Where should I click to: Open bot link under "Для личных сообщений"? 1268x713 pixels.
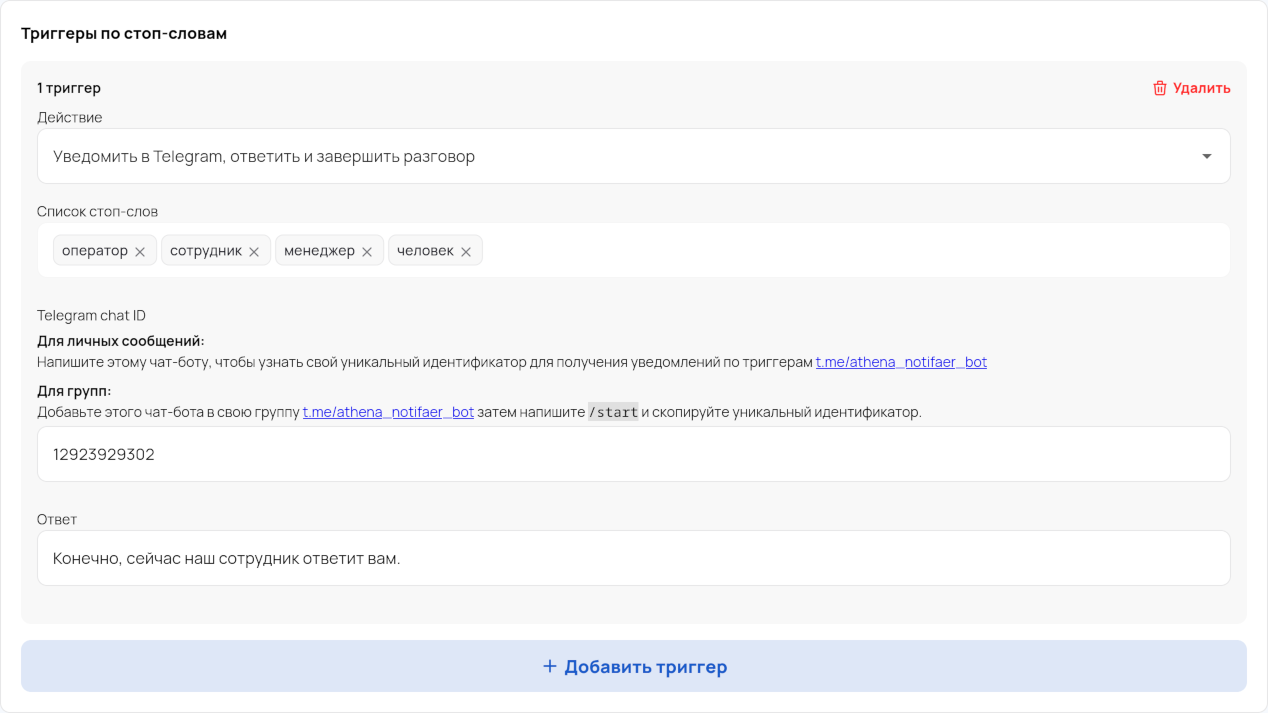pos(901,362)
